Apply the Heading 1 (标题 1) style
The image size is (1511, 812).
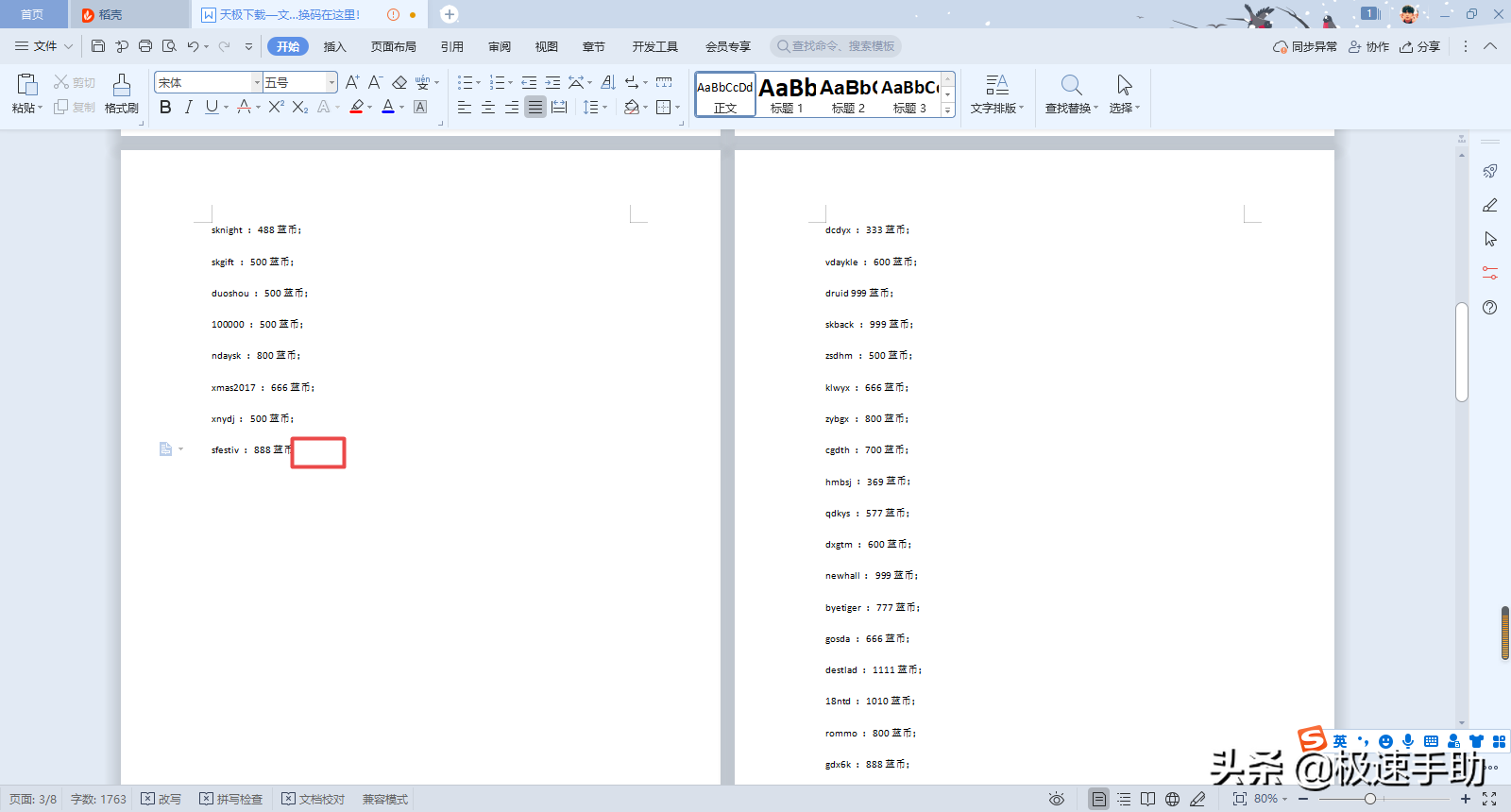pos(787,94)
